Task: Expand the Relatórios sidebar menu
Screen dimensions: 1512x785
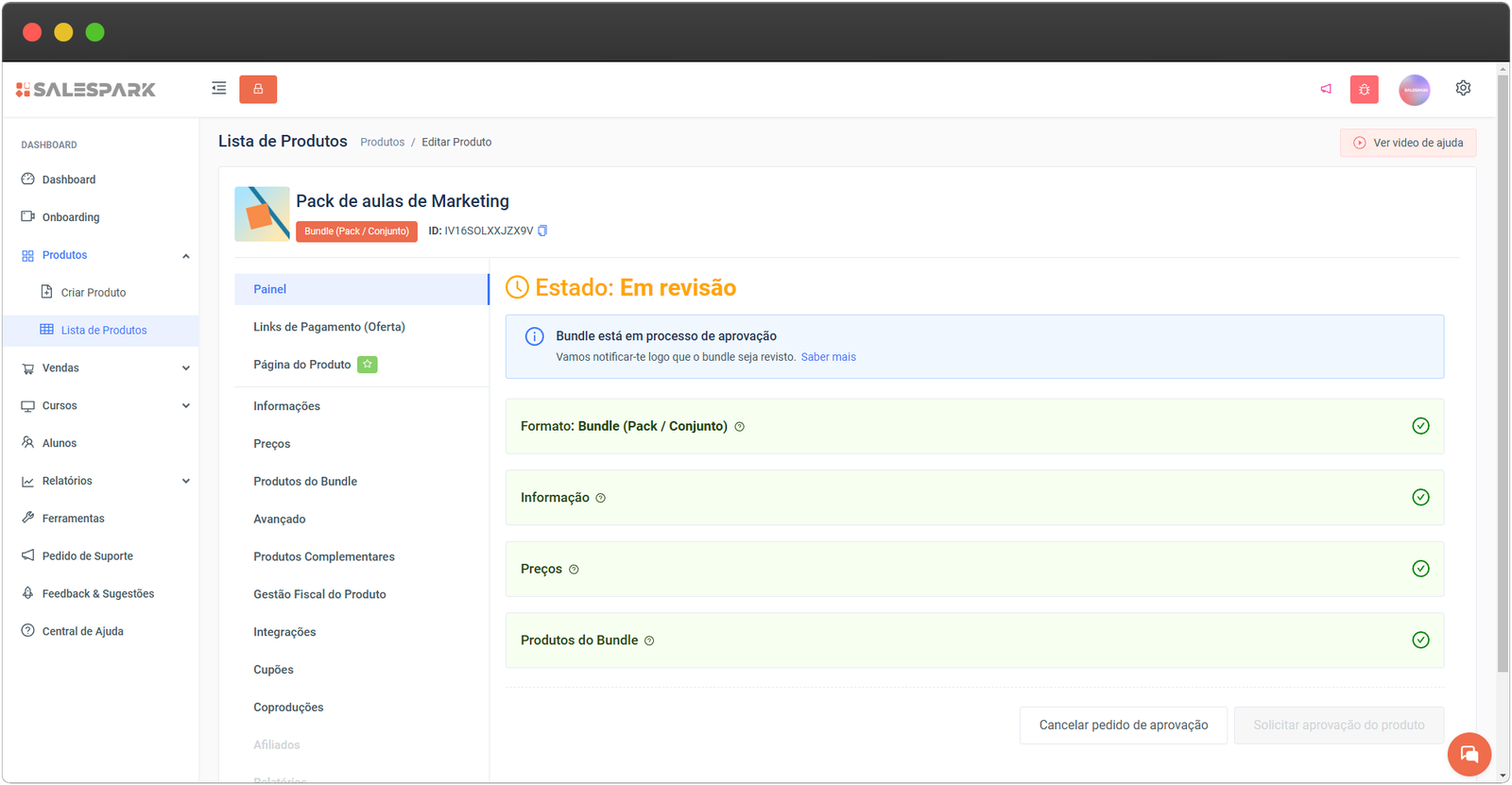Action: coord(185,481)
